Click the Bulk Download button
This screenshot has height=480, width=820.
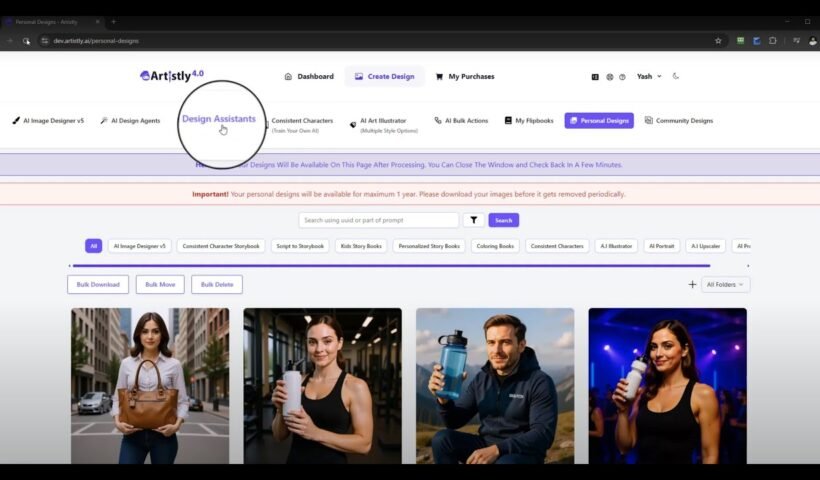(98, 284)
